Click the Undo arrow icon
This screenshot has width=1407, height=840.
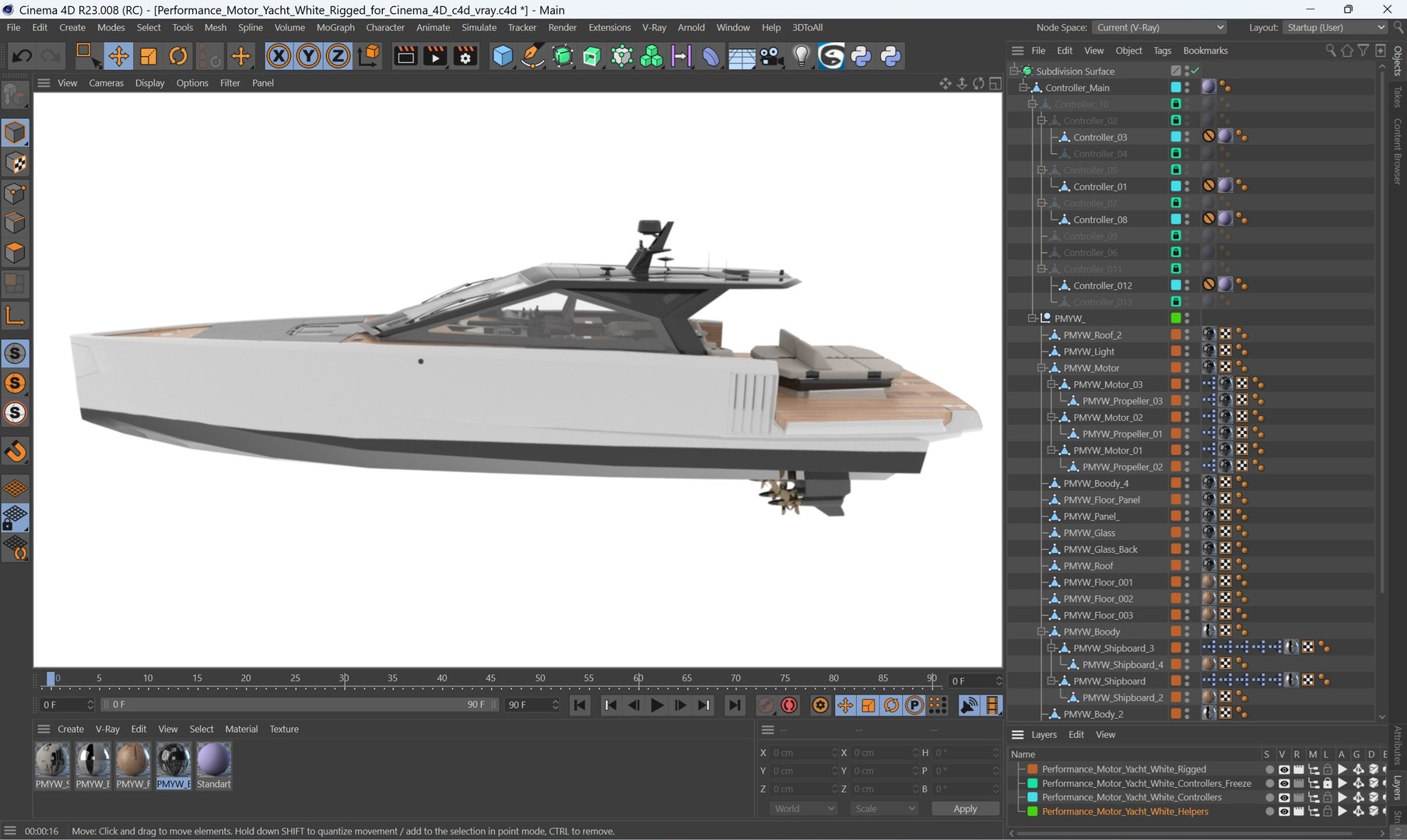pos(22,56)
